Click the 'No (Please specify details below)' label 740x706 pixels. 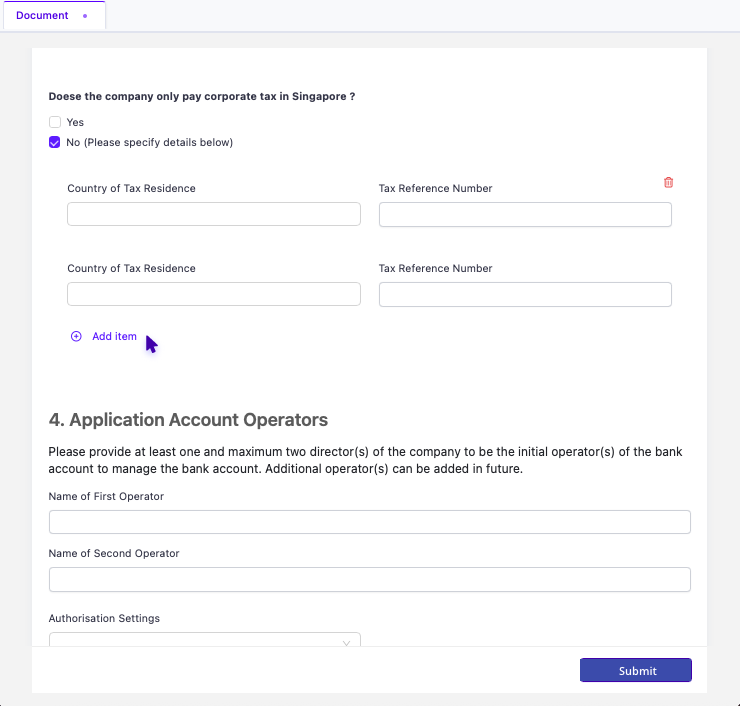pyautogui.click(x=149, y=142)
